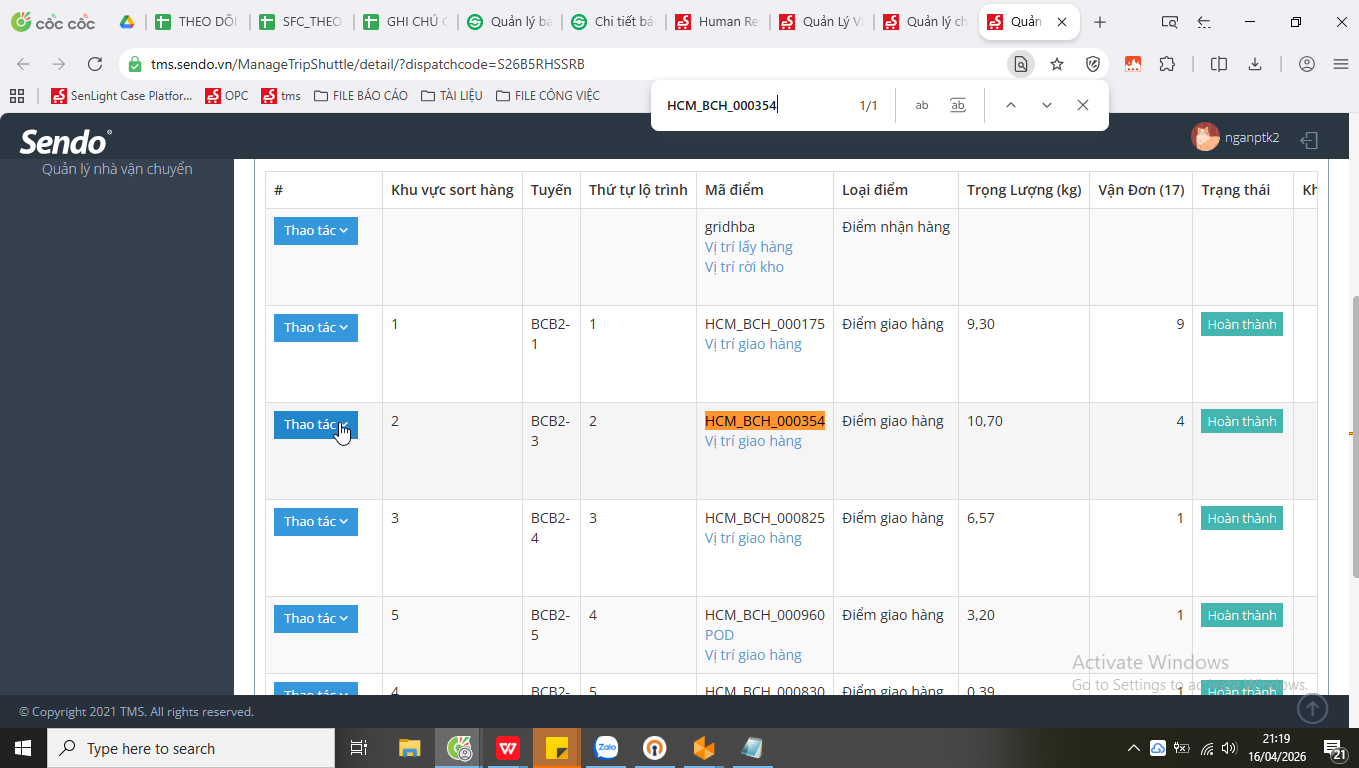Go to the next find match
The width and height of the screenshot is (1359, 768).
[x=1047, y=105]
